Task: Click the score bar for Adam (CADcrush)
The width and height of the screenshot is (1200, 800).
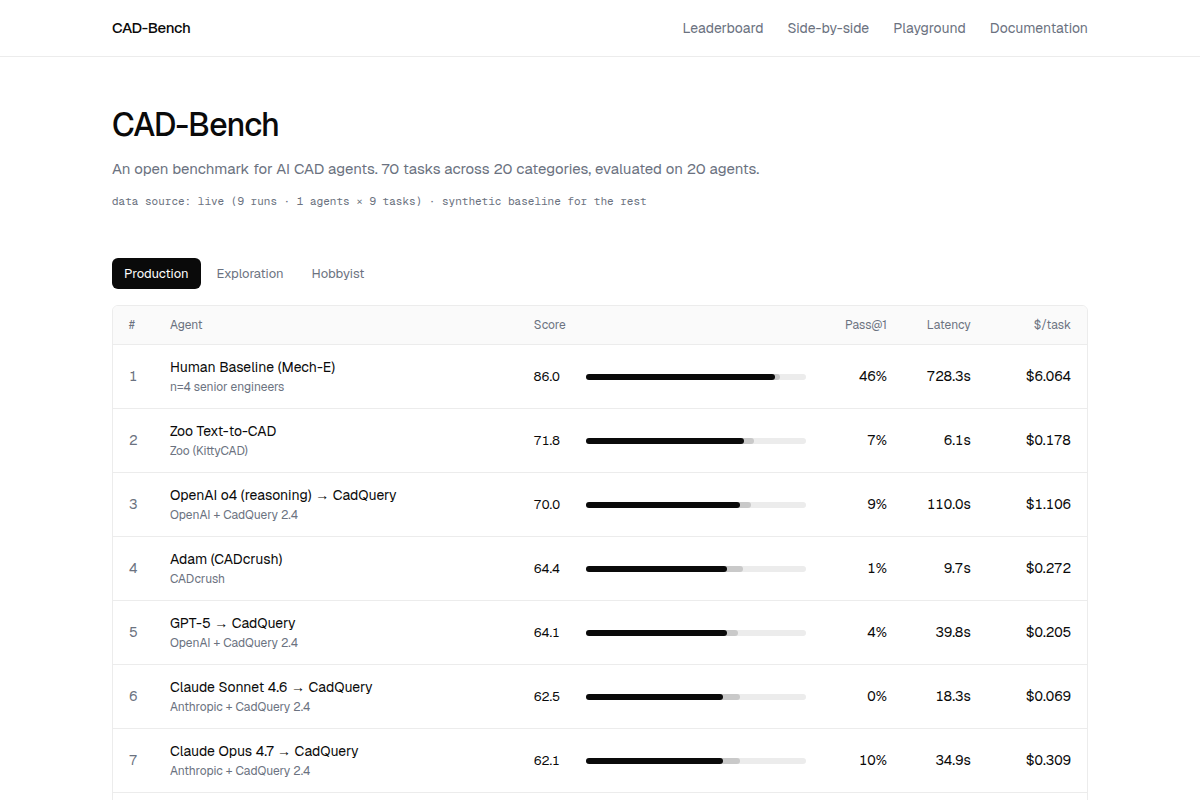Action: coord(696,569)
